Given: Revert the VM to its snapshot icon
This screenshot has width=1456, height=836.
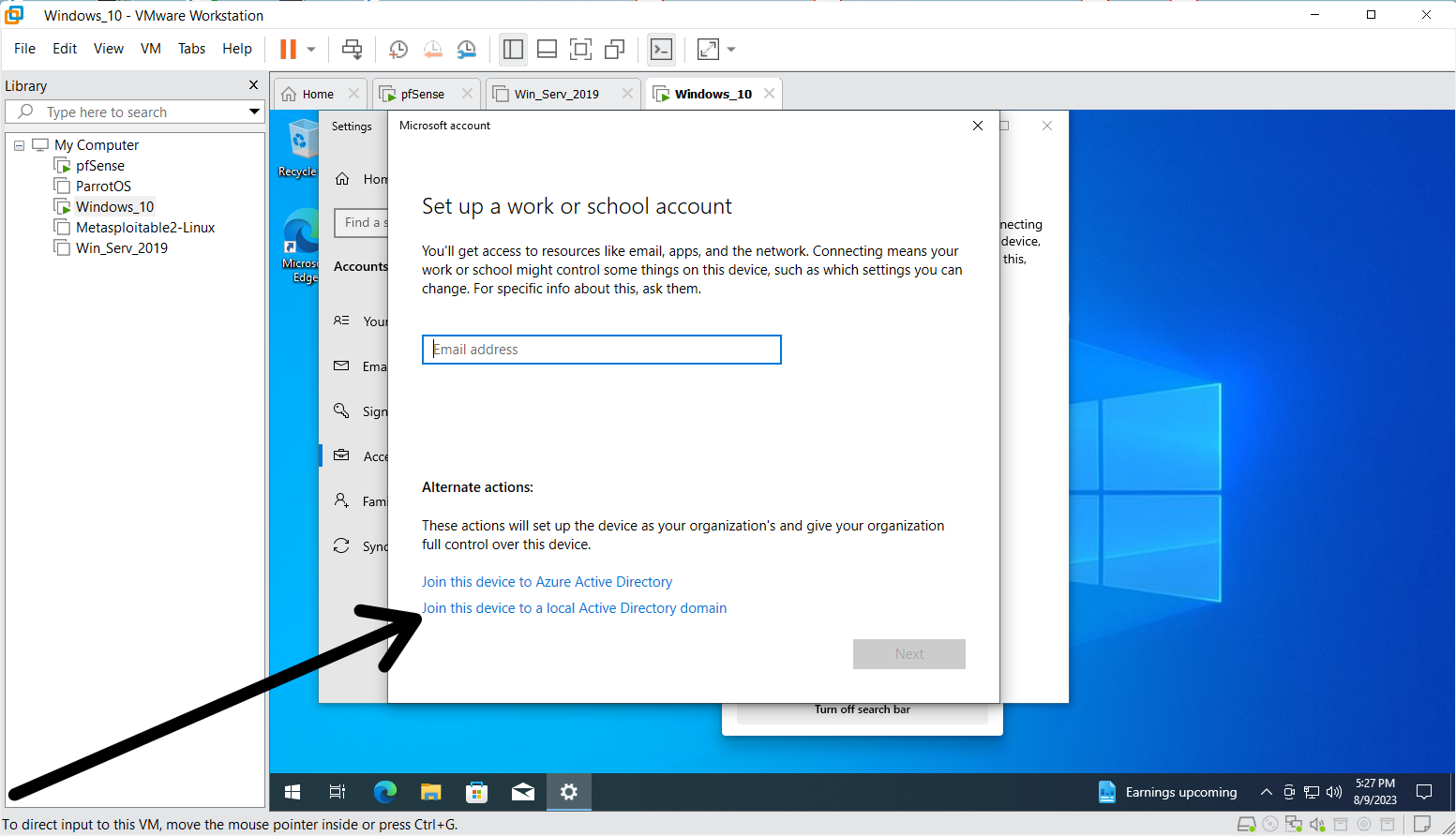Looking at the screenshot, I should pos(432,49).
